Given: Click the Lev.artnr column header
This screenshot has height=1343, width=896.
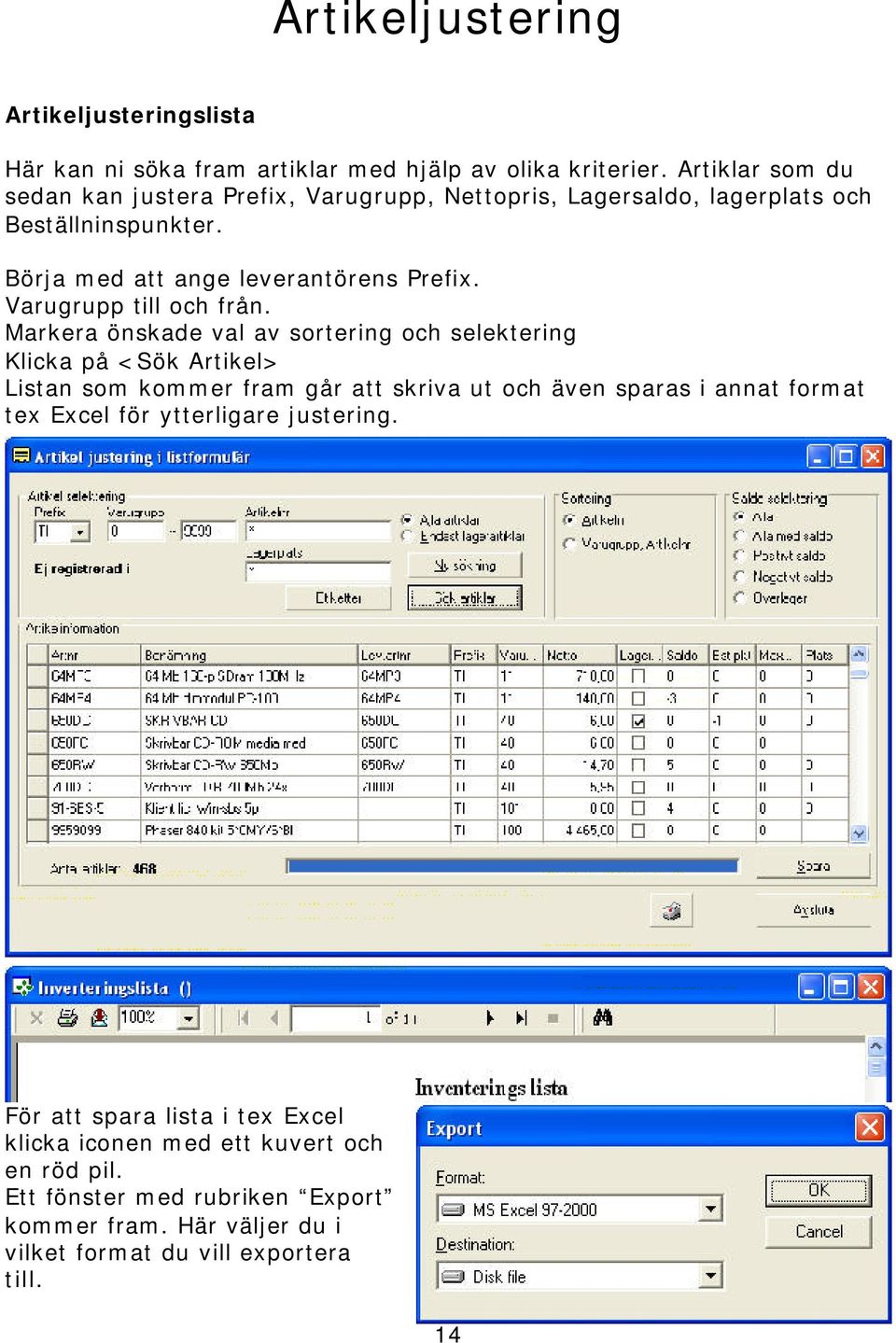Looking at the screenshot, I should pos(403,655).
